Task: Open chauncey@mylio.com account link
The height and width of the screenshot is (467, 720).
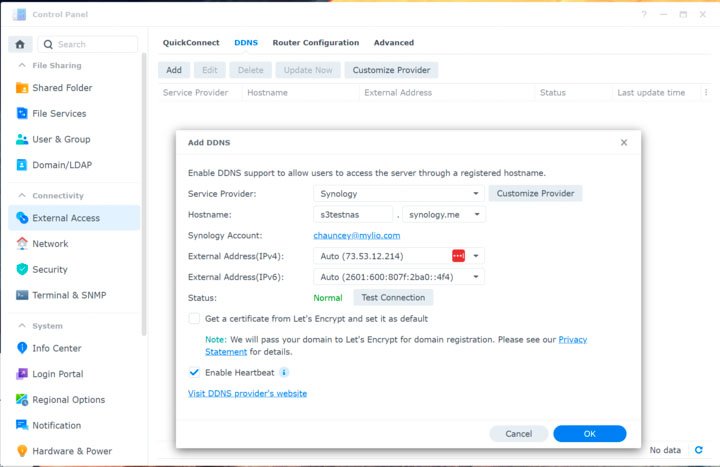Action: tap(357, 236)
